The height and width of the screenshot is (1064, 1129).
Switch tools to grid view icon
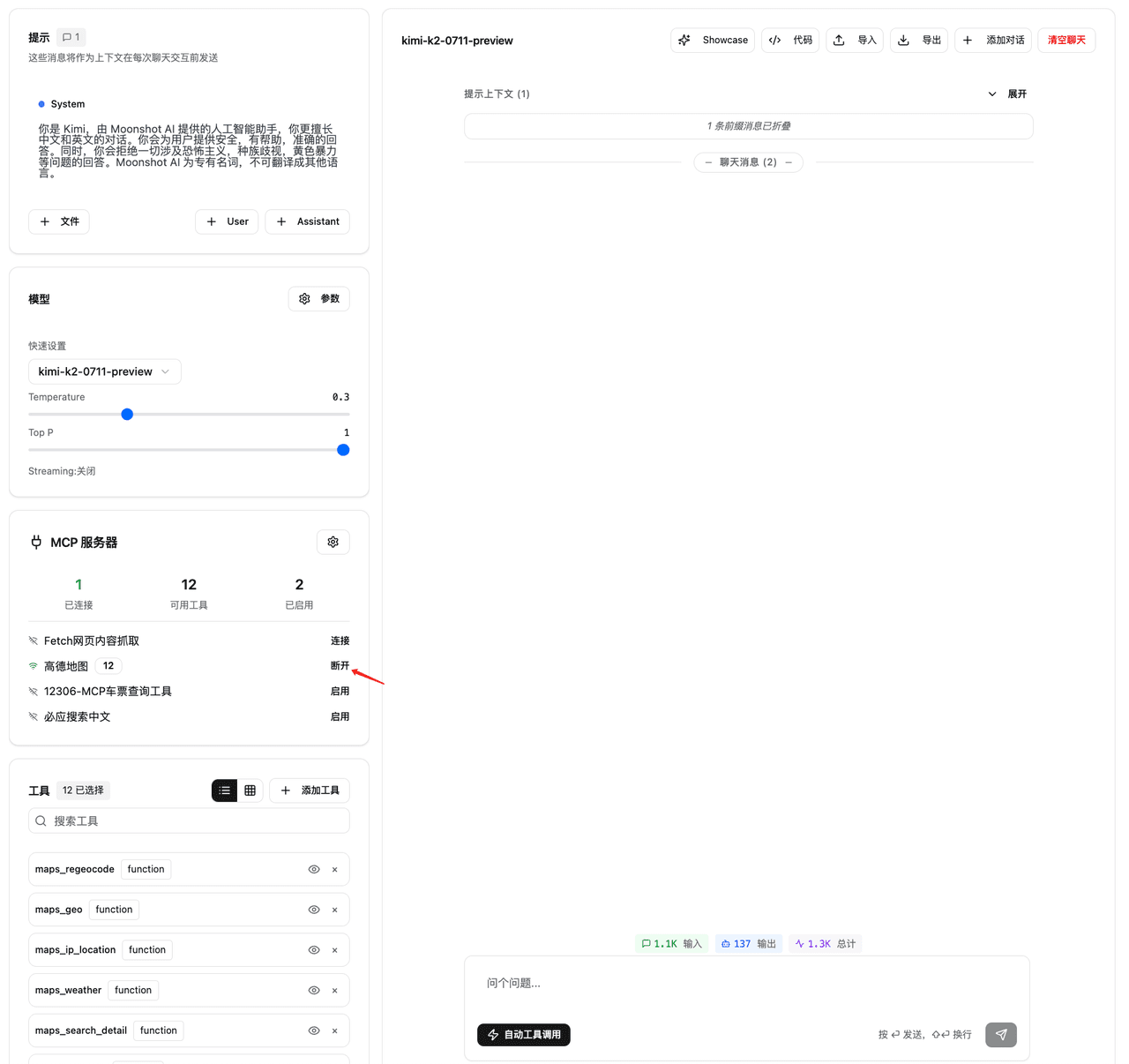click(x=250, y=791)
